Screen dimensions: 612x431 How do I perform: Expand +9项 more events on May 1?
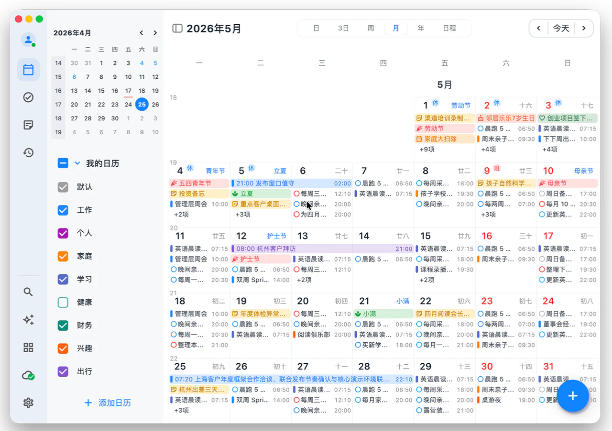(x=427, y=149)
